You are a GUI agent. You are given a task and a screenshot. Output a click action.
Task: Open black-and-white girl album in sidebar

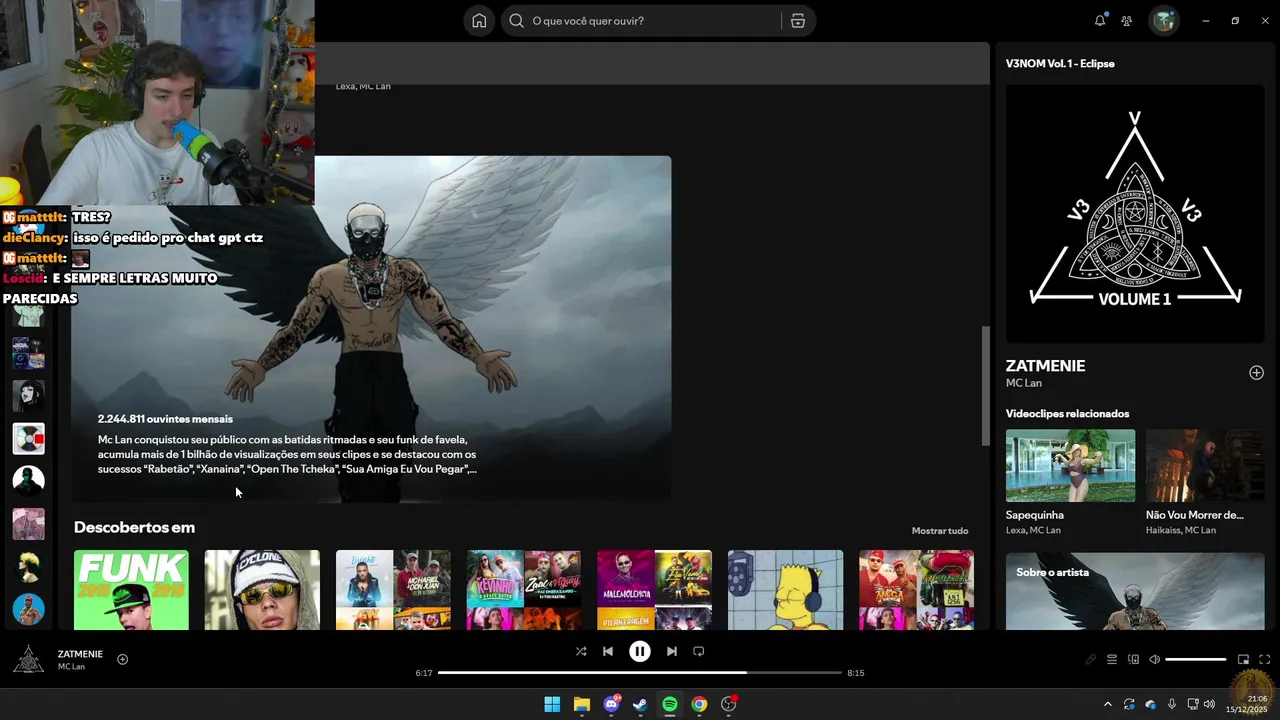(x=28, y=395)
